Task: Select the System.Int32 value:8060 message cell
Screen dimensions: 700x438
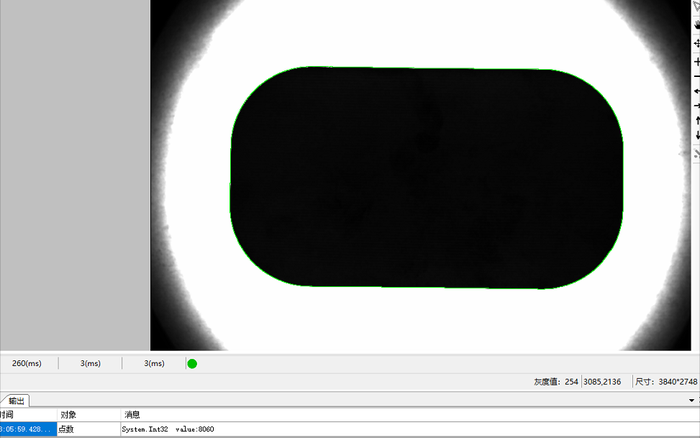Action: [409, 429]
